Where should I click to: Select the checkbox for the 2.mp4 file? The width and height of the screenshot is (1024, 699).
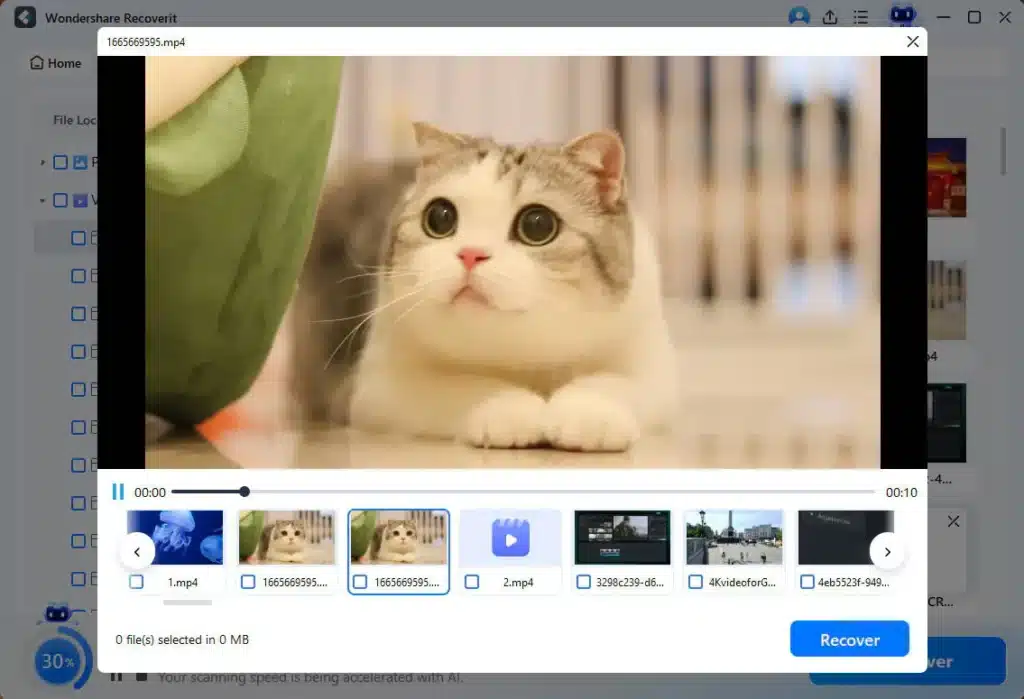point(472,581)
